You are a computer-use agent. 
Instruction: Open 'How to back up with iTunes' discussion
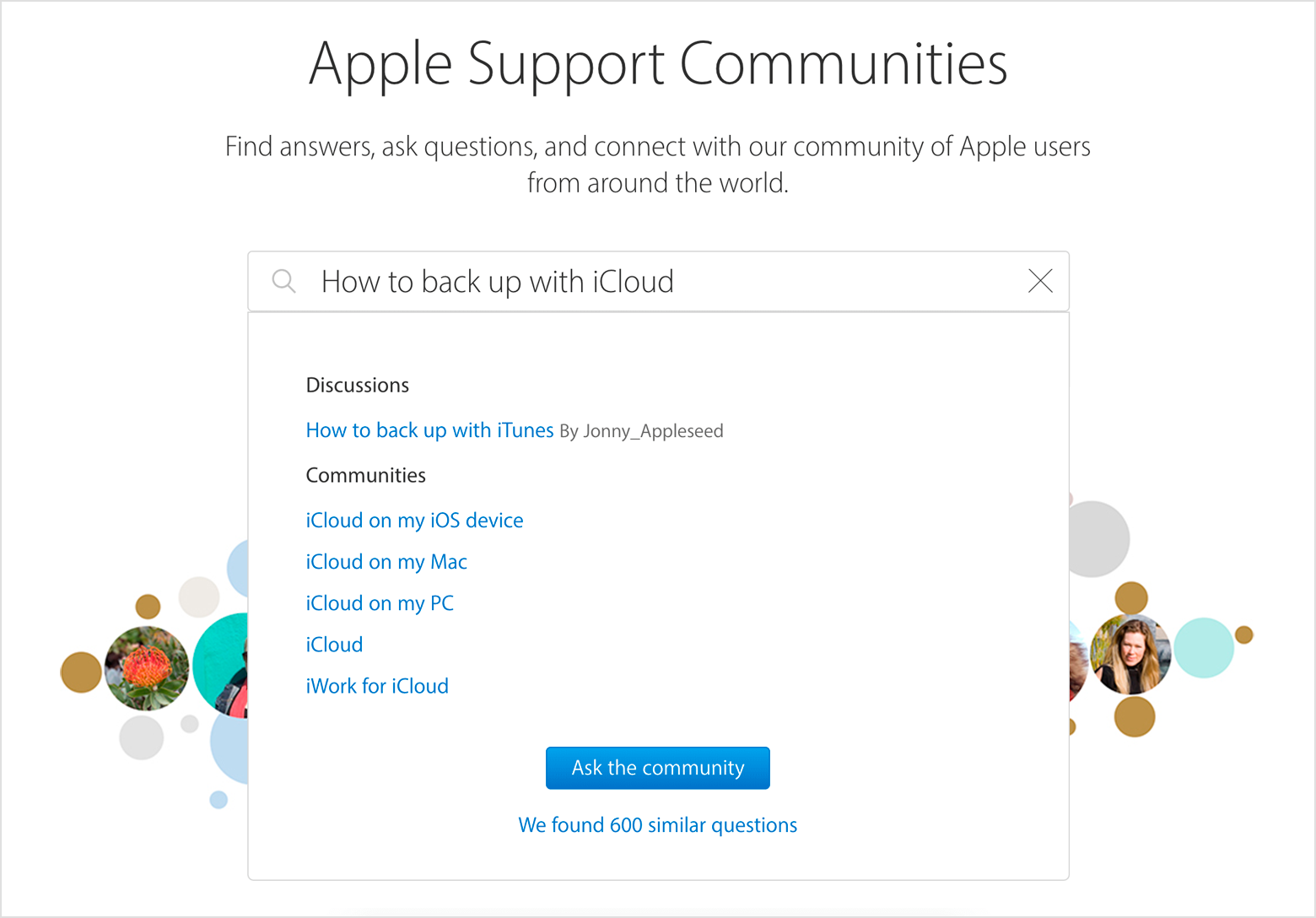429,430
